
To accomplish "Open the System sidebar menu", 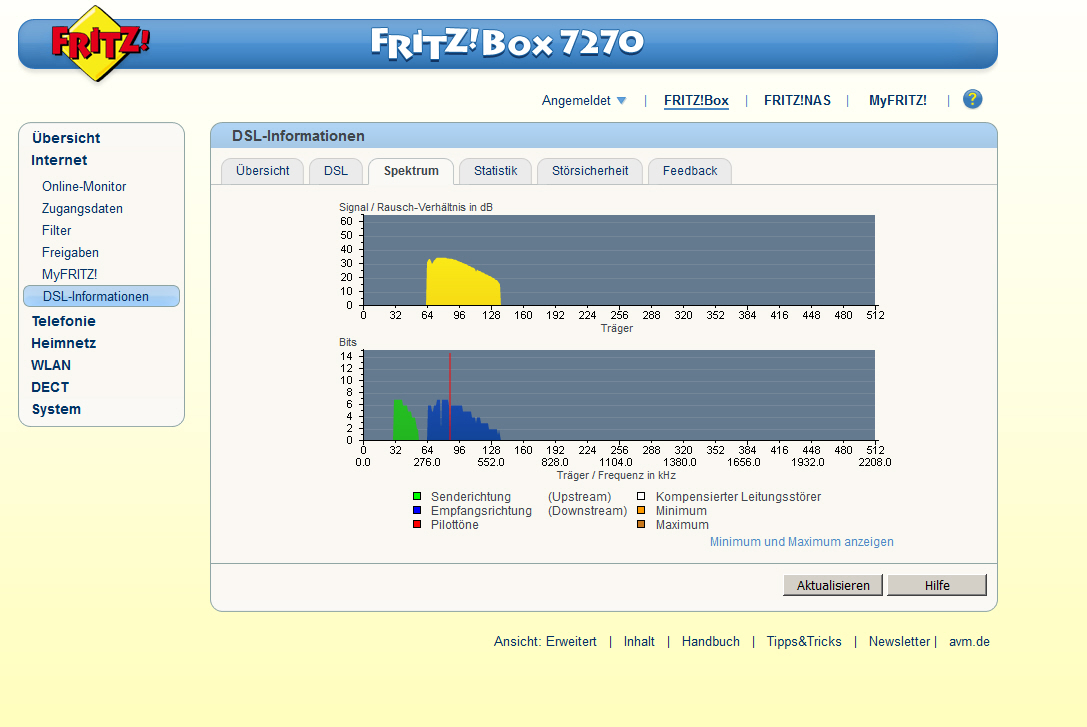I will click(x=56, y=410).
